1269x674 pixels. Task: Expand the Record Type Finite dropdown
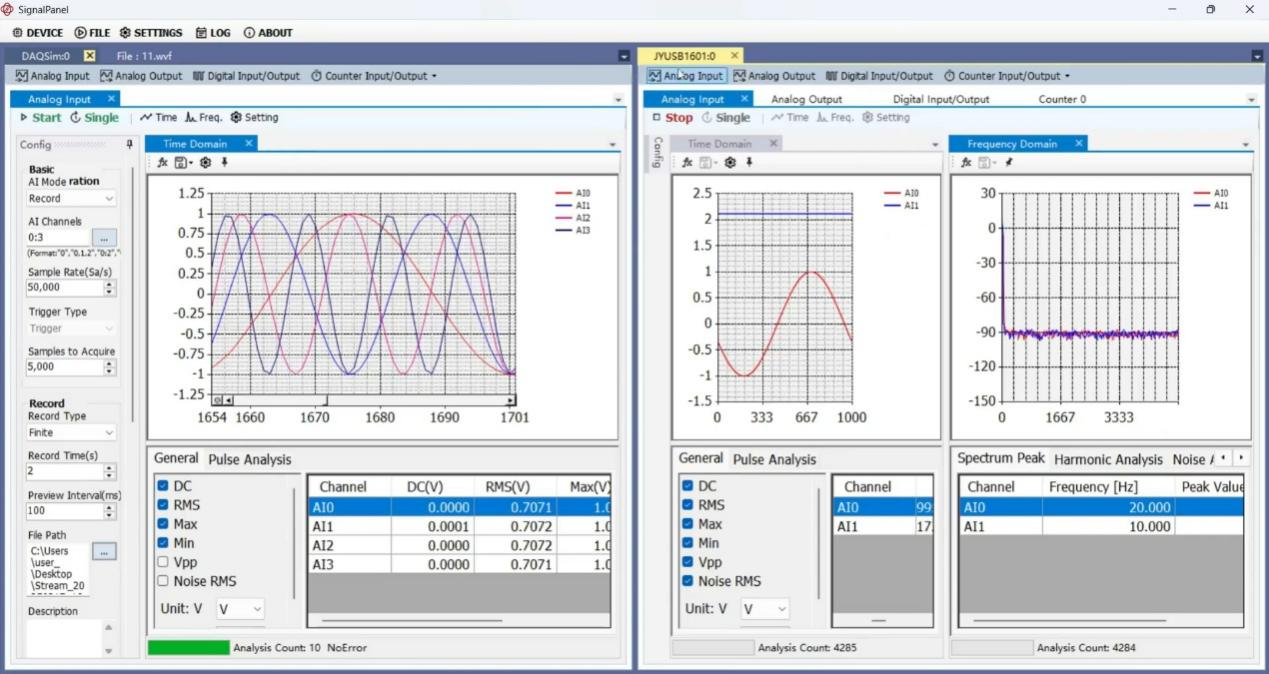coord(71,433)
